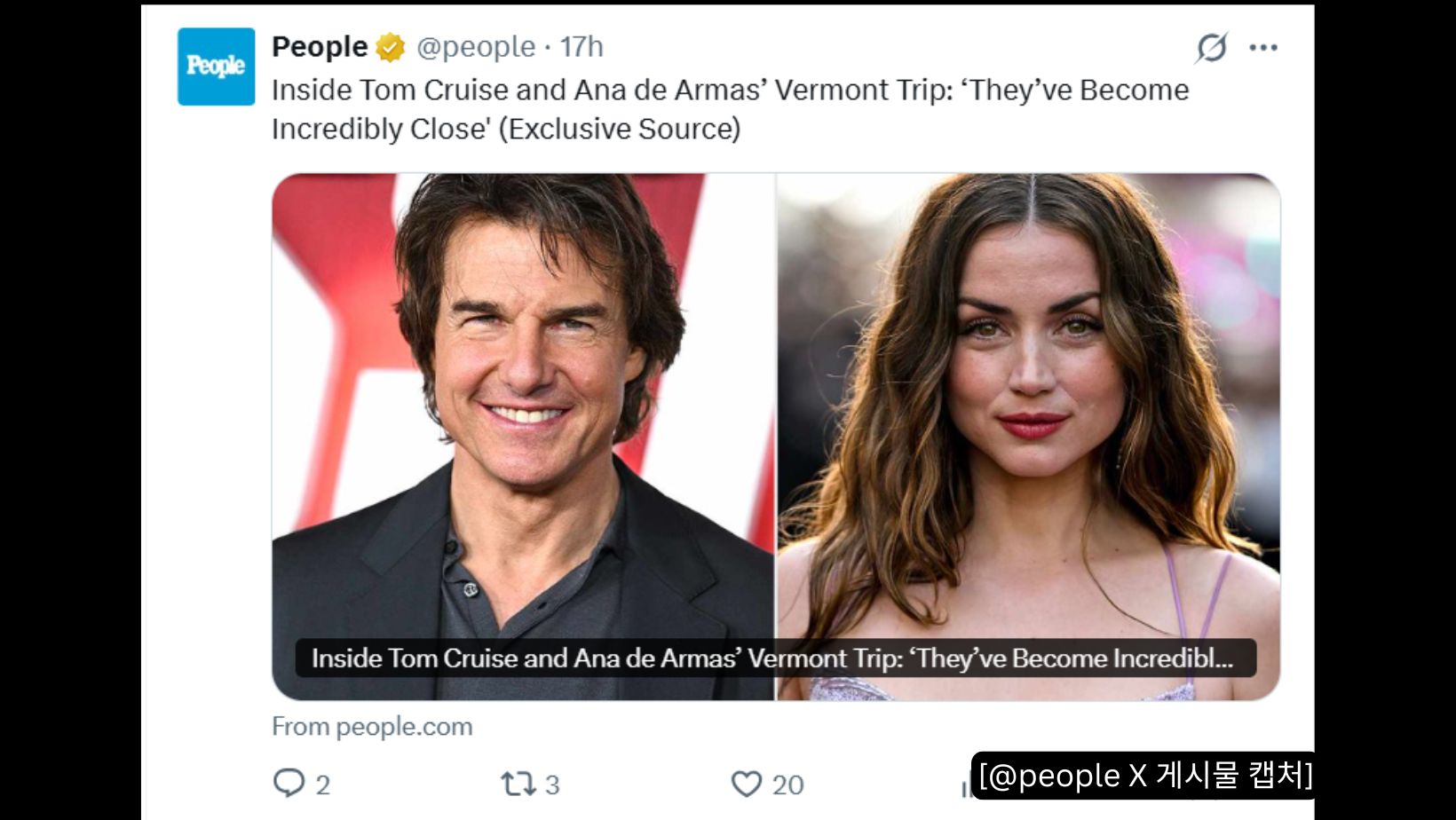Click the gold verified badge

click(391, 47)
